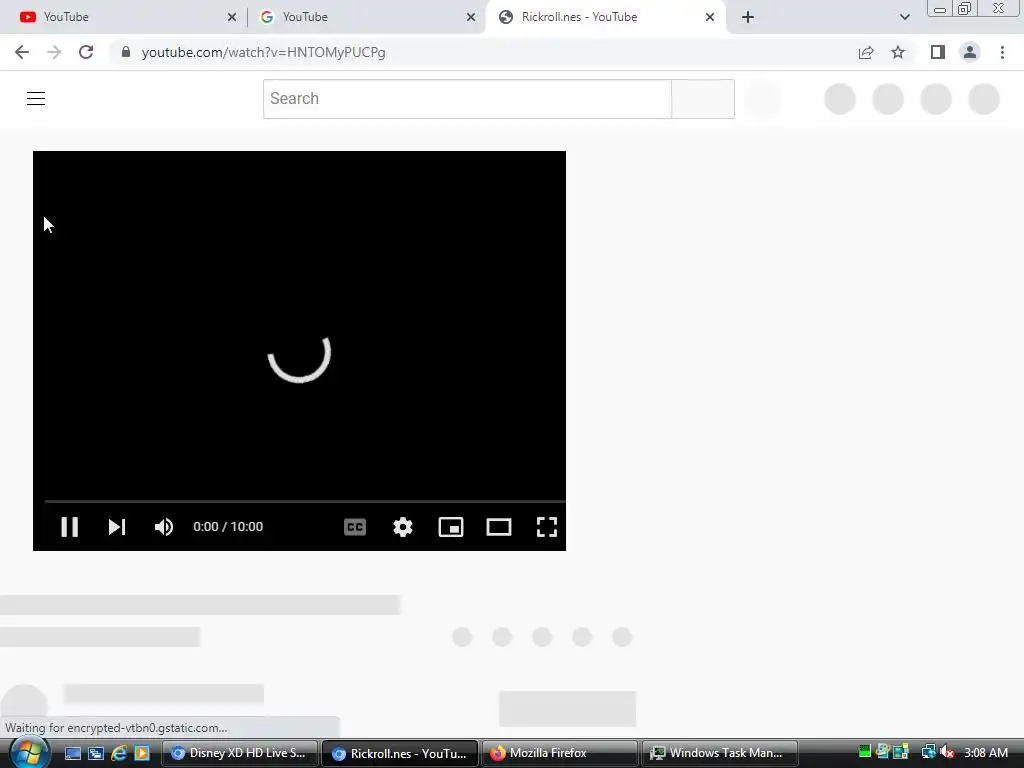Open the network tray icon
This screenshot has width=1024, height=768.
tap(928, 752)
